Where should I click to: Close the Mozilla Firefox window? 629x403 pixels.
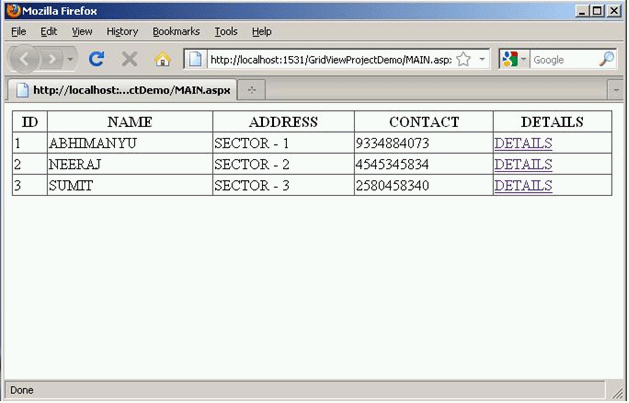point(614,11)
